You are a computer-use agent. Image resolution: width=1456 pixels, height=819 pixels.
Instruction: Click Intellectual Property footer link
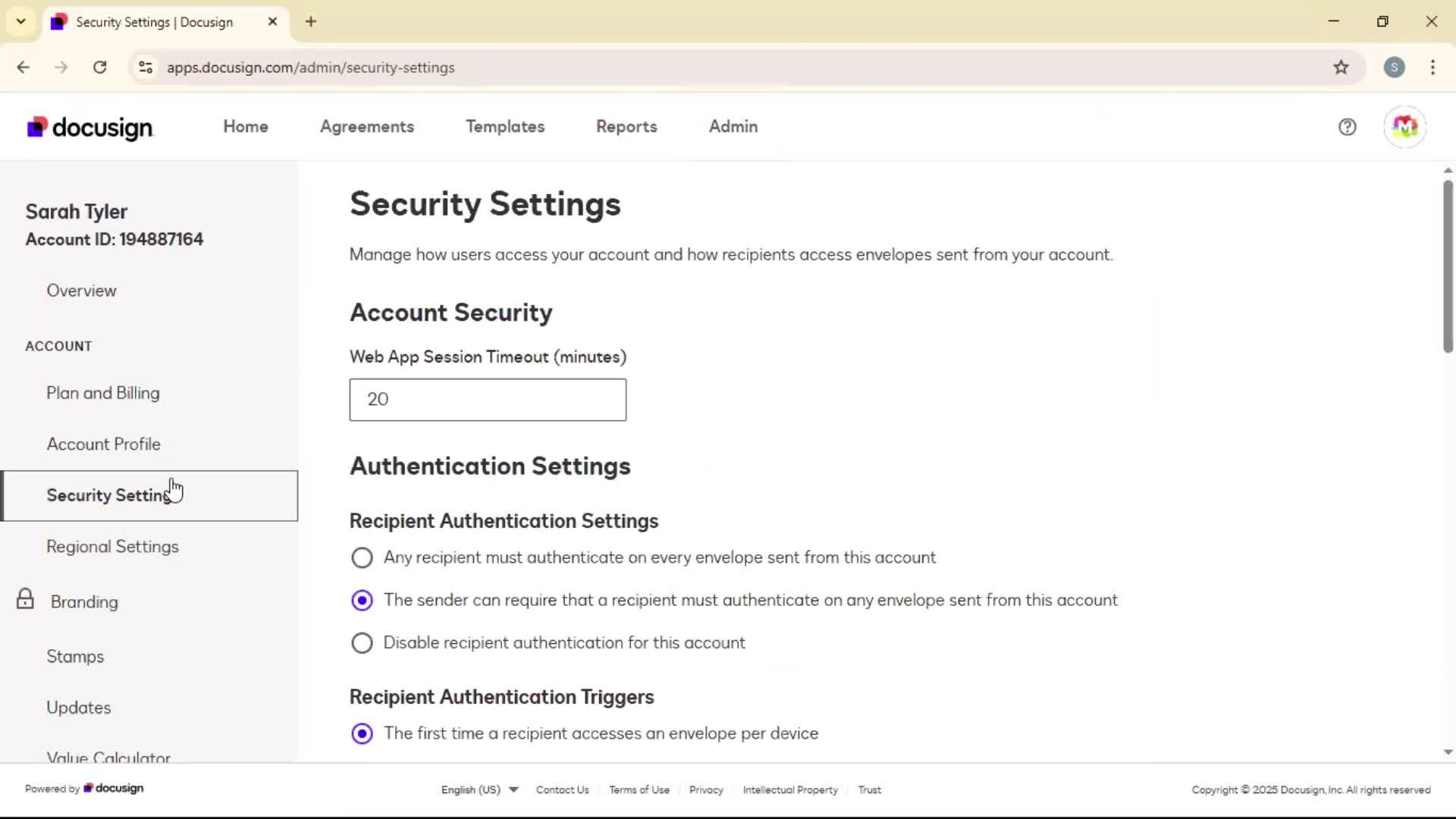pyautogui.click(x=790, y=789)
